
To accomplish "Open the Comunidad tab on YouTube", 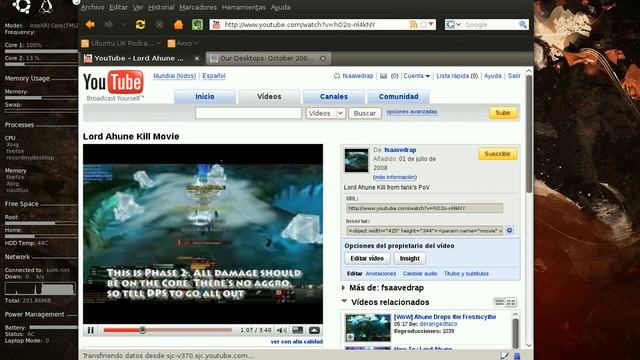I will (398, 97).
